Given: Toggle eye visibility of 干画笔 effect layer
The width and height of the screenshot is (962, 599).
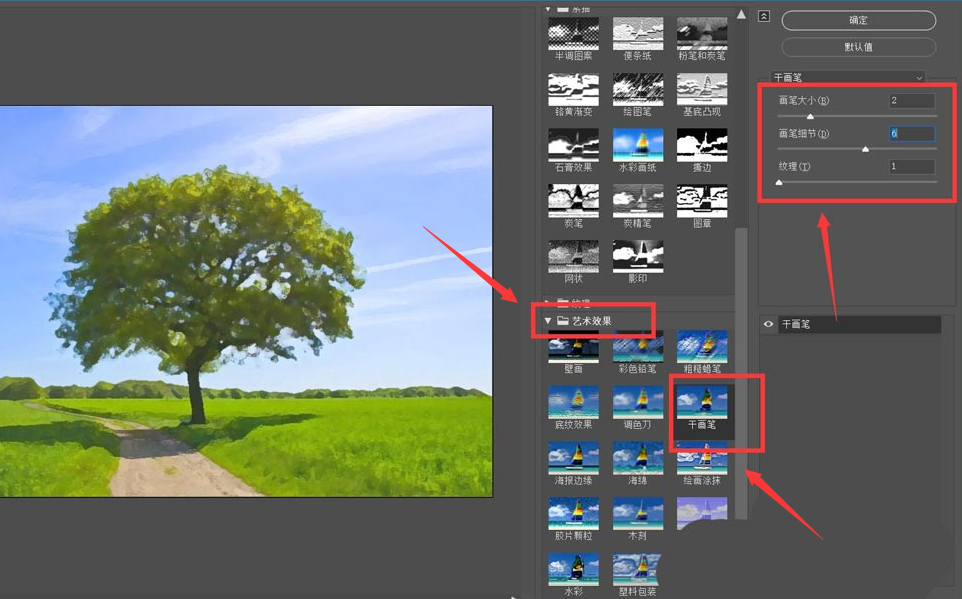Looking at the screenshot, I should (768, 325).
